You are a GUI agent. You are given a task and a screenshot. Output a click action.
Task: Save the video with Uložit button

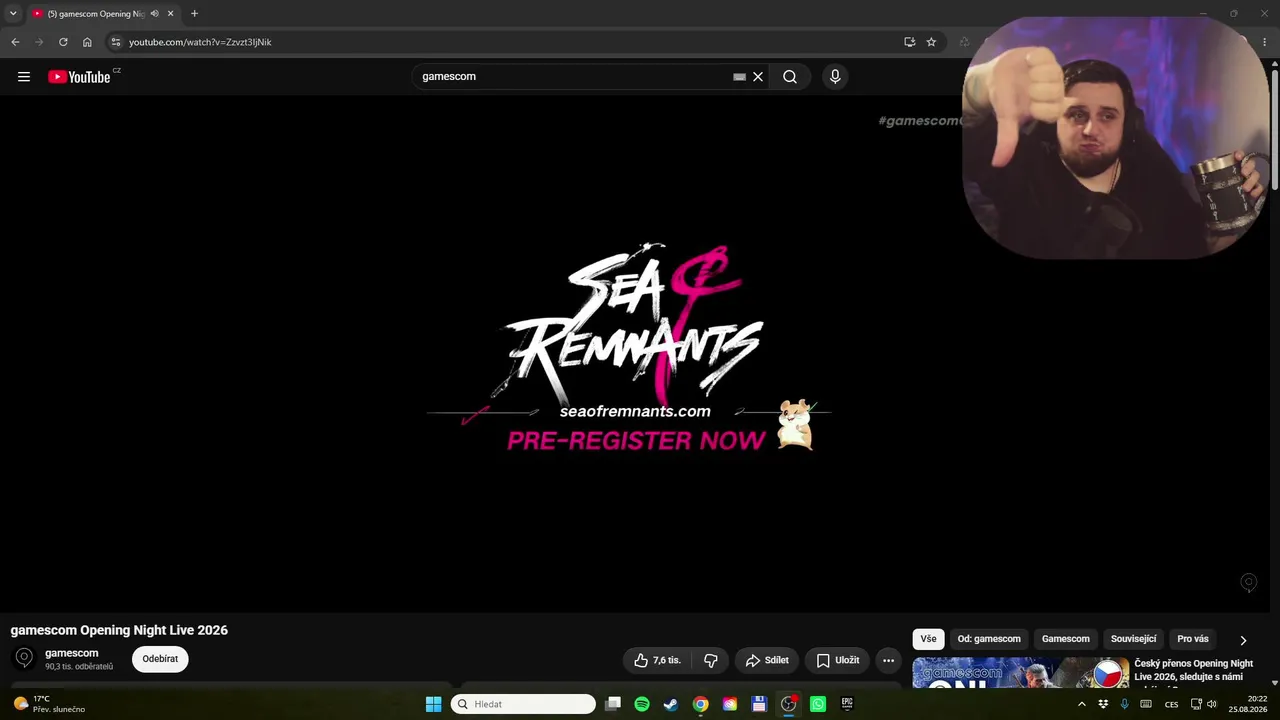[x=837, y=660]
